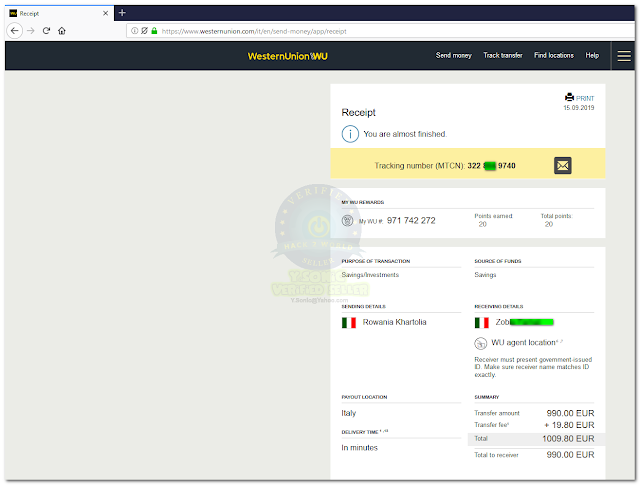The image size is (640, 485).
Task: Click the Italy flag next to Rowania Khartolia
Action: pos(349,323)
